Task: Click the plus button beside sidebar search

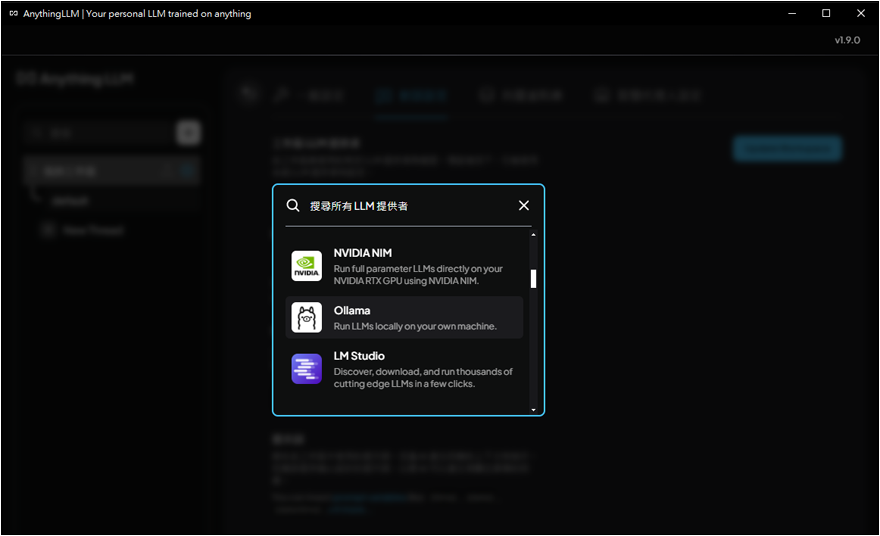Action: tap(188, 132)
